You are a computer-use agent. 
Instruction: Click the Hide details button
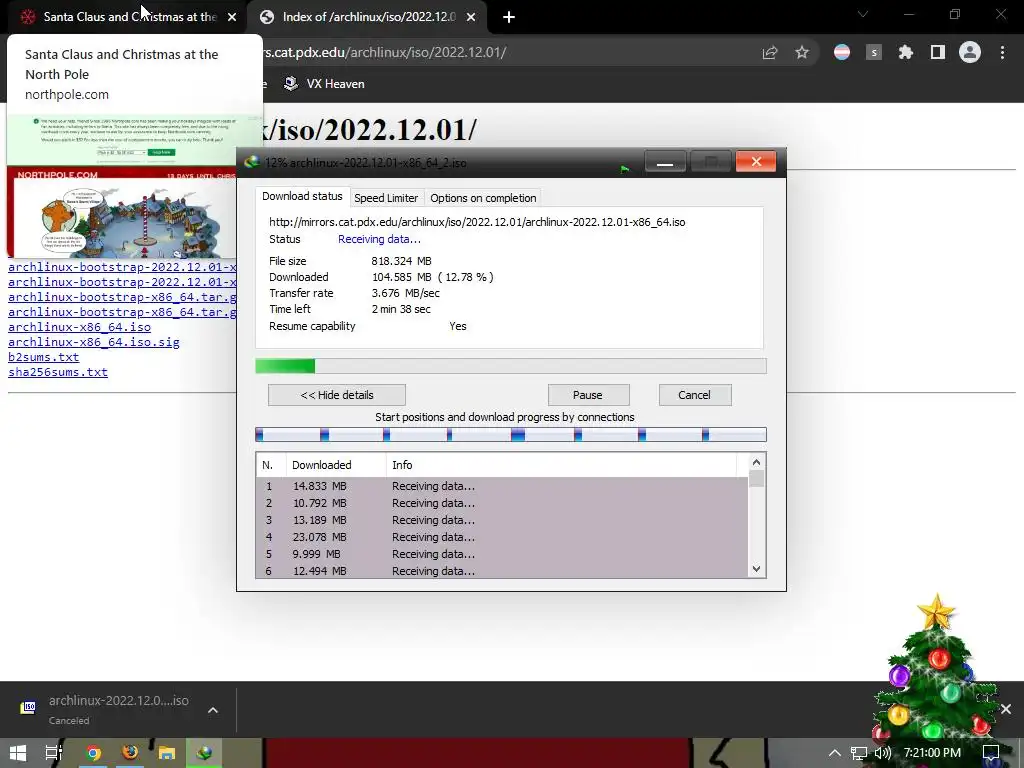[x=337, y=395]
